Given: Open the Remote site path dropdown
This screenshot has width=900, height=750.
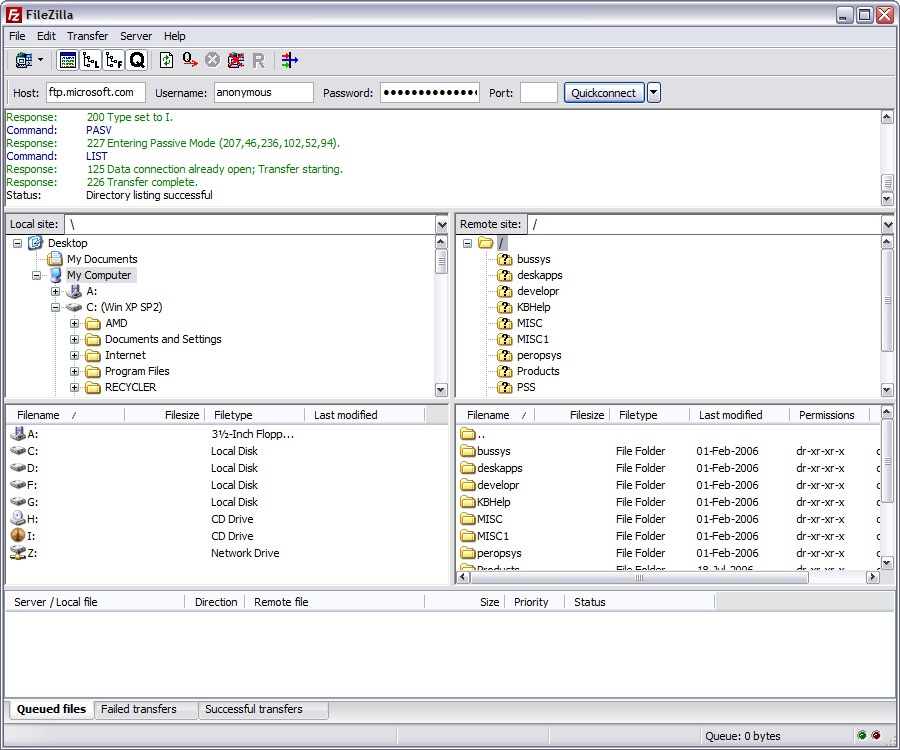Looking at the screenshot, I should click(887, 224).
